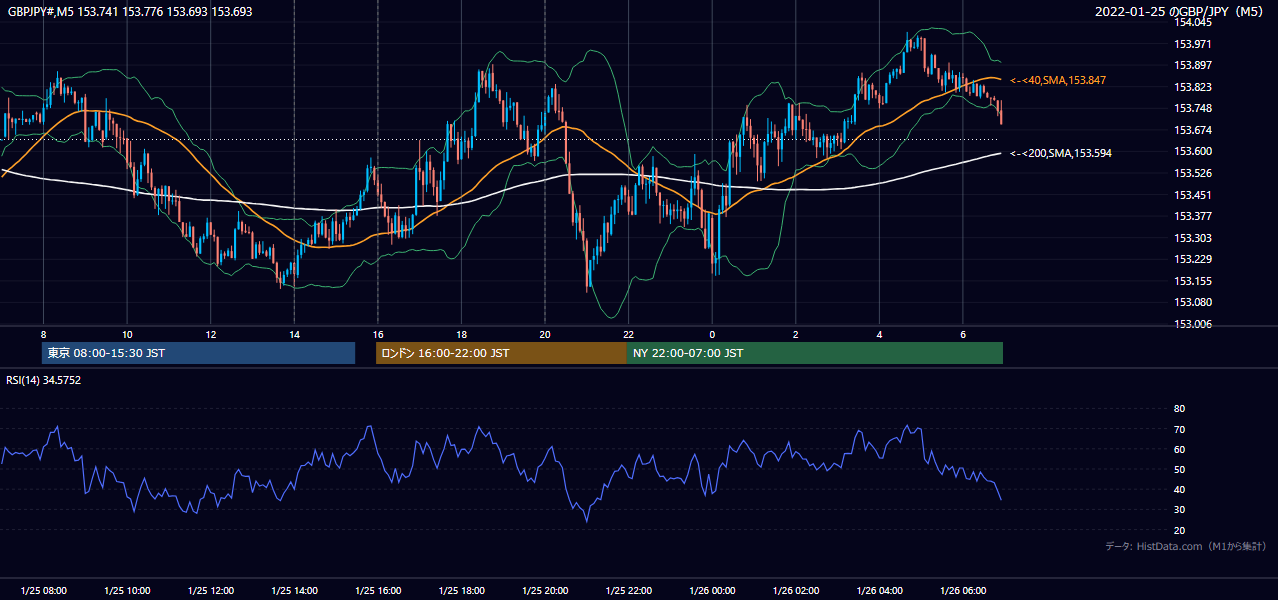Click the 1/26 00:00 time axis label
The height and width of the screenshot is (600, 1278).
(x=711, y=591)
